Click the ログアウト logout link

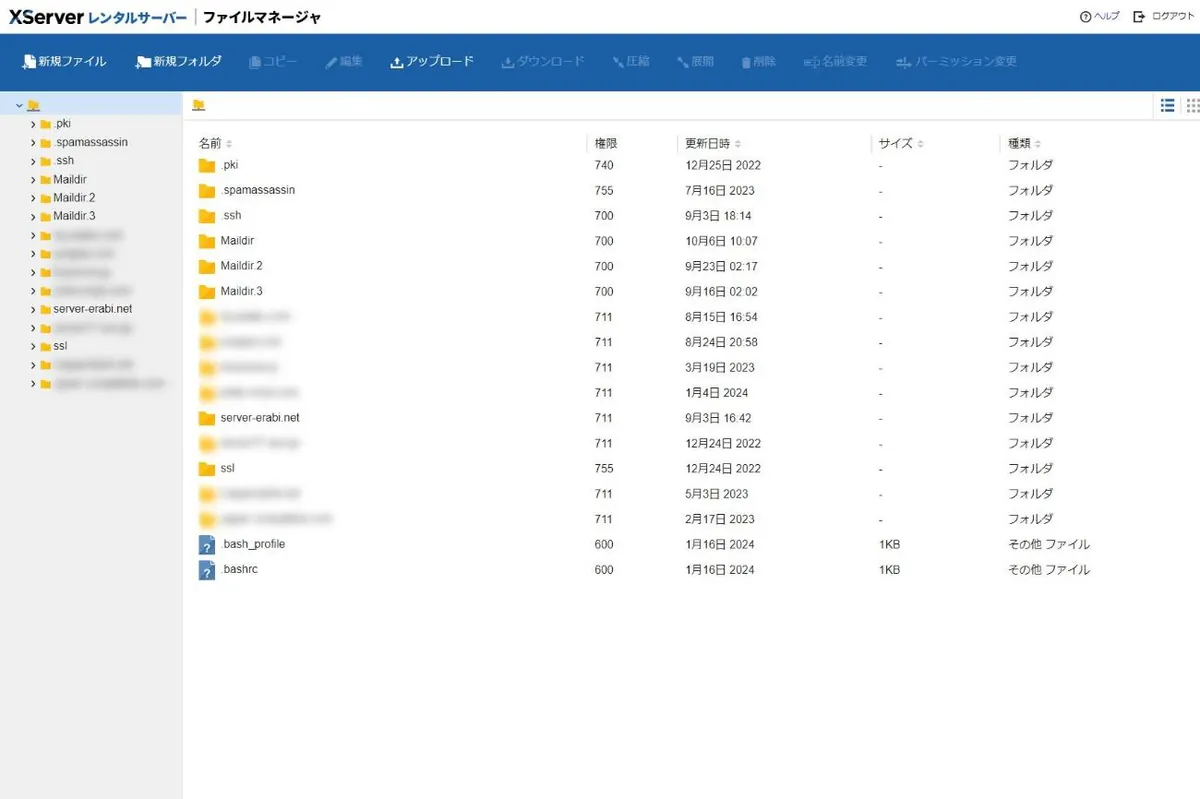1163,17
